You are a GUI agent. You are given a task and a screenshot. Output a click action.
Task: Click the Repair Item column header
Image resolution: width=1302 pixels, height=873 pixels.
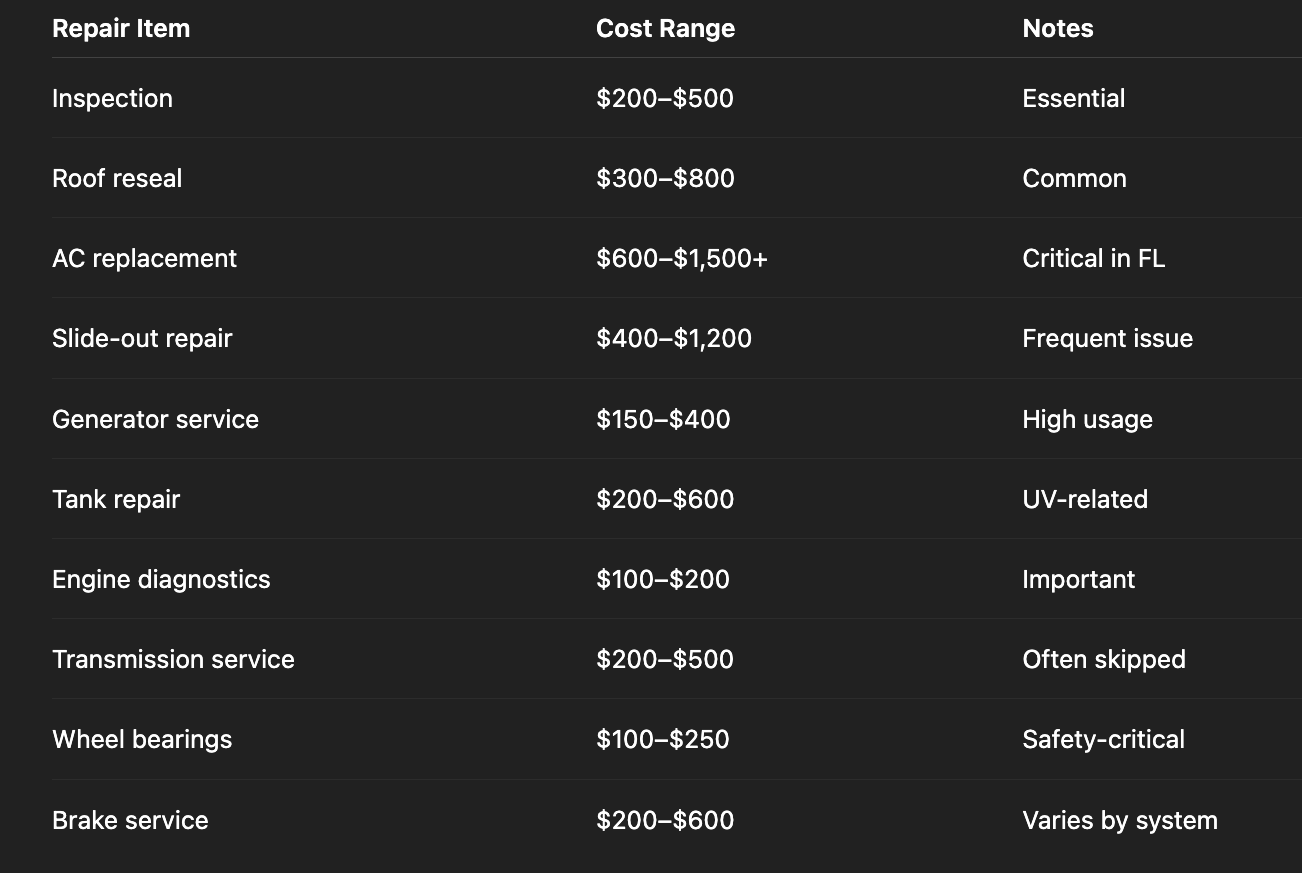click(121, 28)
